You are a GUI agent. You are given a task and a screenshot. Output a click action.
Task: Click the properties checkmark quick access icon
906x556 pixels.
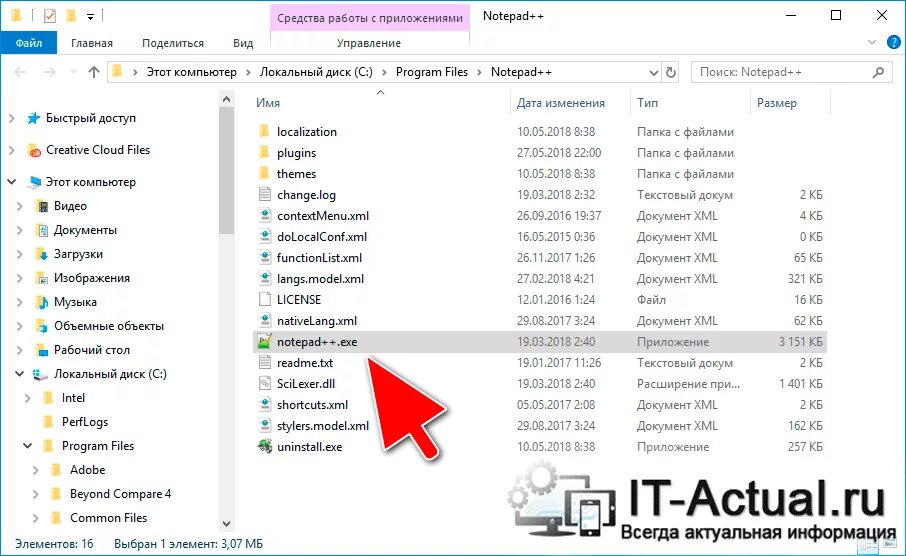[x=50, y=16]
